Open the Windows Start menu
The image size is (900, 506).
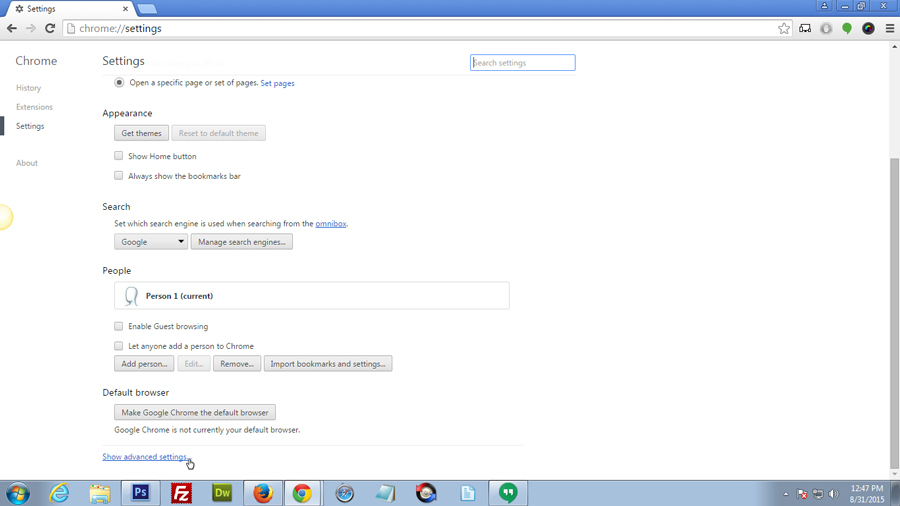coord(18,493)
